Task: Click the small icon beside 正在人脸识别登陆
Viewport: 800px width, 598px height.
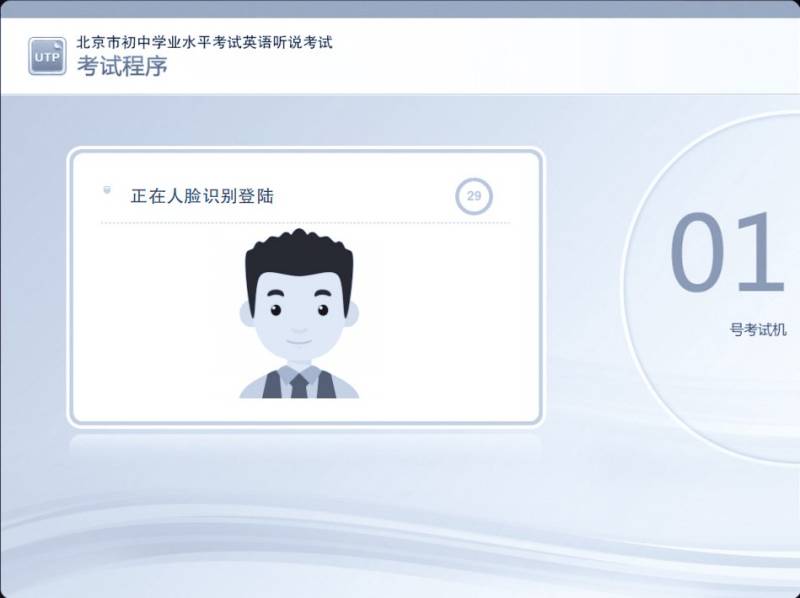Action: click(107, 190)
